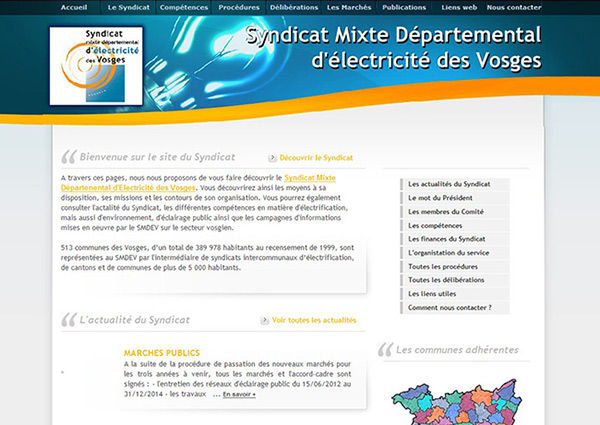Screen dimensions: 600x425
Task: Click arrow icon beside Découvrir le Syndicat
Action: (x=272, y=158)
